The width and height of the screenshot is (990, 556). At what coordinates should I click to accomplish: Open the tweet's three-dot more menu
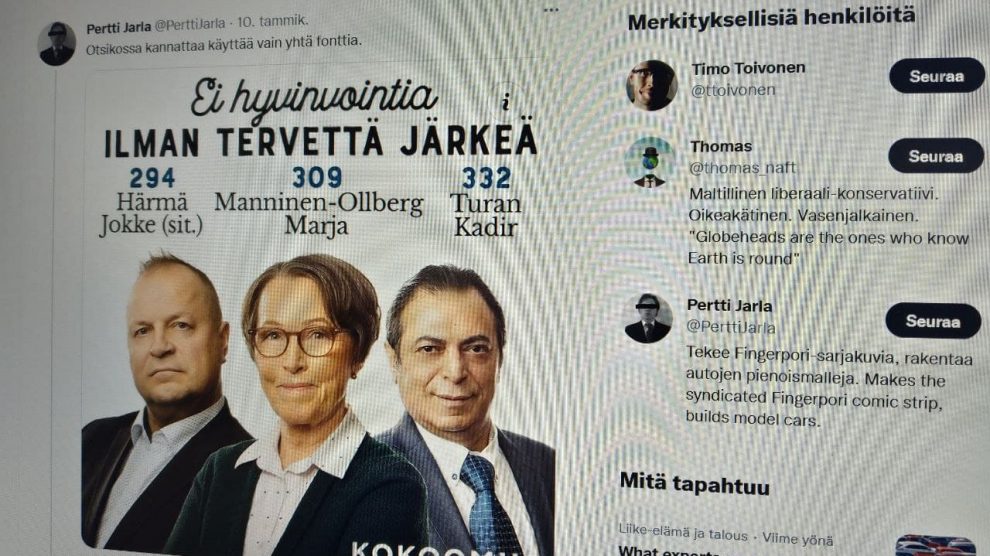pos(551,10)
